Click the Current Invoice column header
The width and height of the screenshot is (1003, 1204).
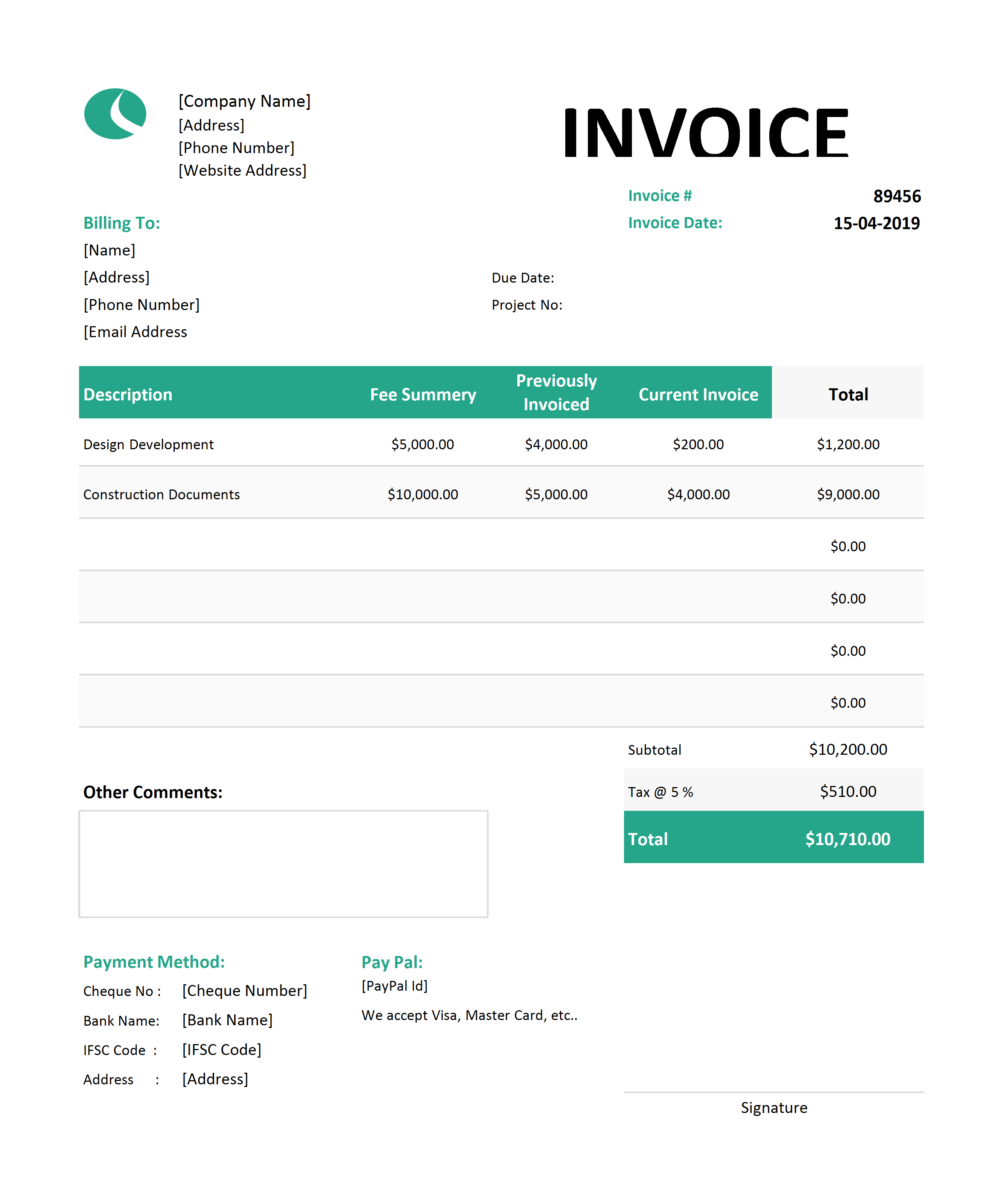pos(698,394)
